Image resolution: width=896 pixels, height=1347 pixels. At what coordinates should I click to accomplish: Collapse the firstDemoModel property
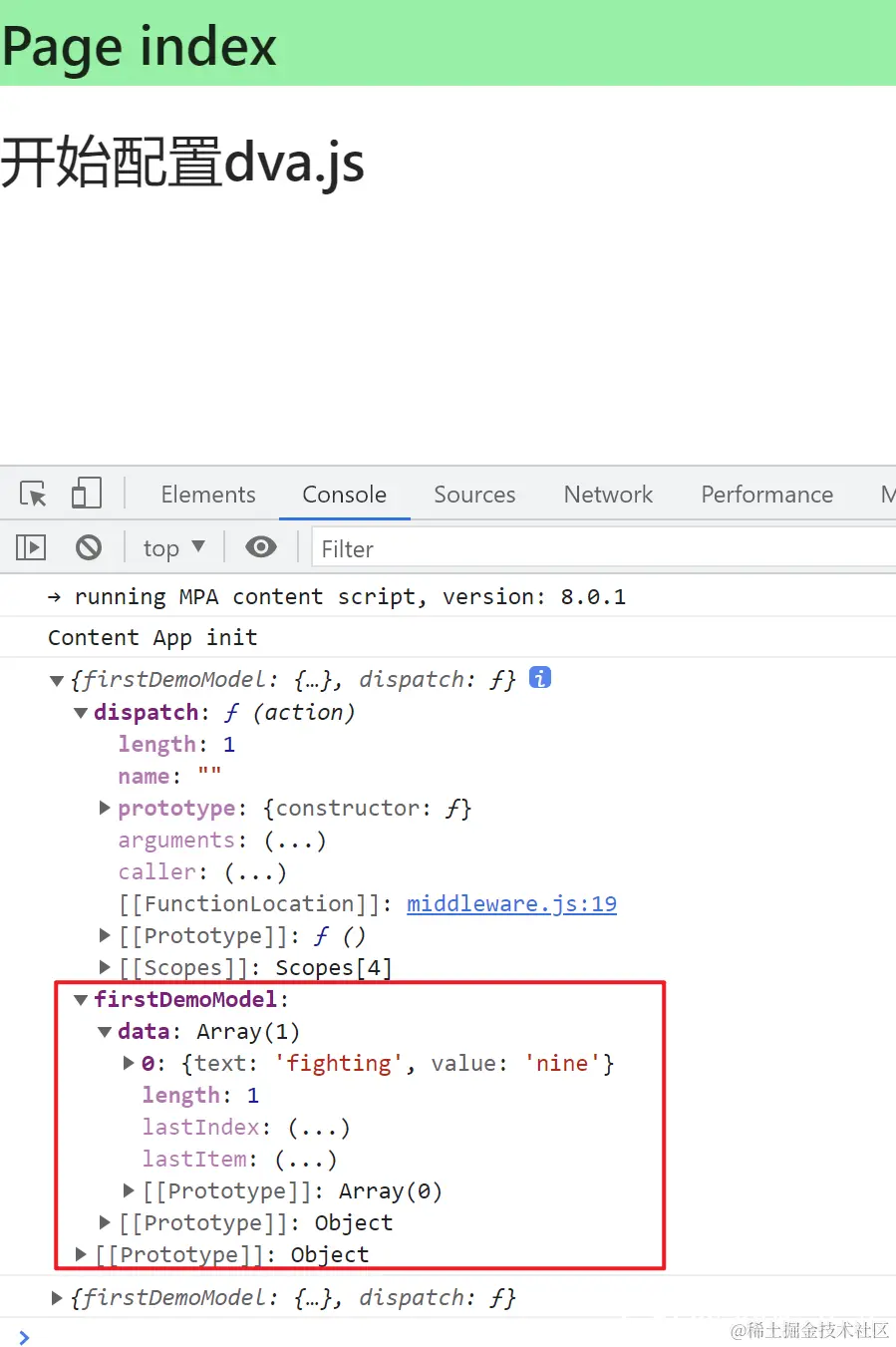pos(81,1000)
